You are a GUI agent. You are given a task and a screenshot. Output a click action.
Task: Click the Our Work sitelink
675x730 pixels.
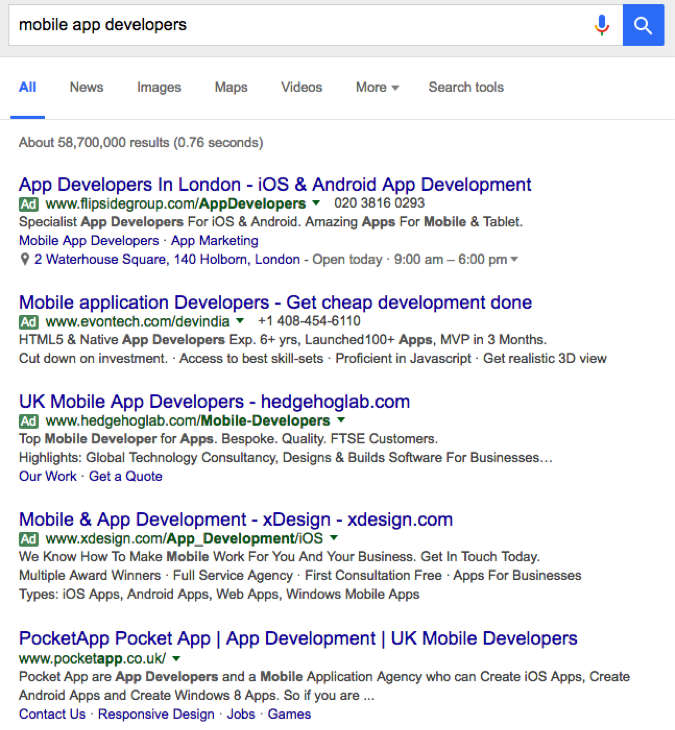[47, 476]
